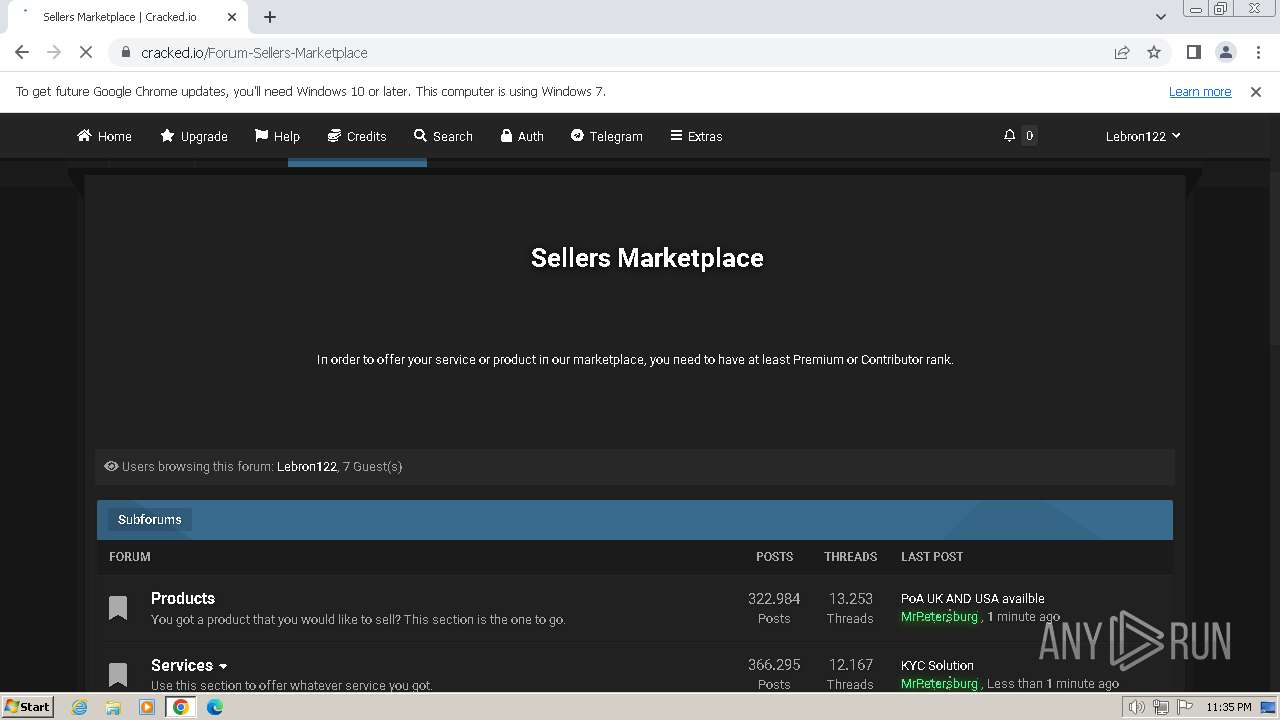The image size is (1280, 720).
Task: Dismiss the Chrome update notice
Action: [1256, 91]
